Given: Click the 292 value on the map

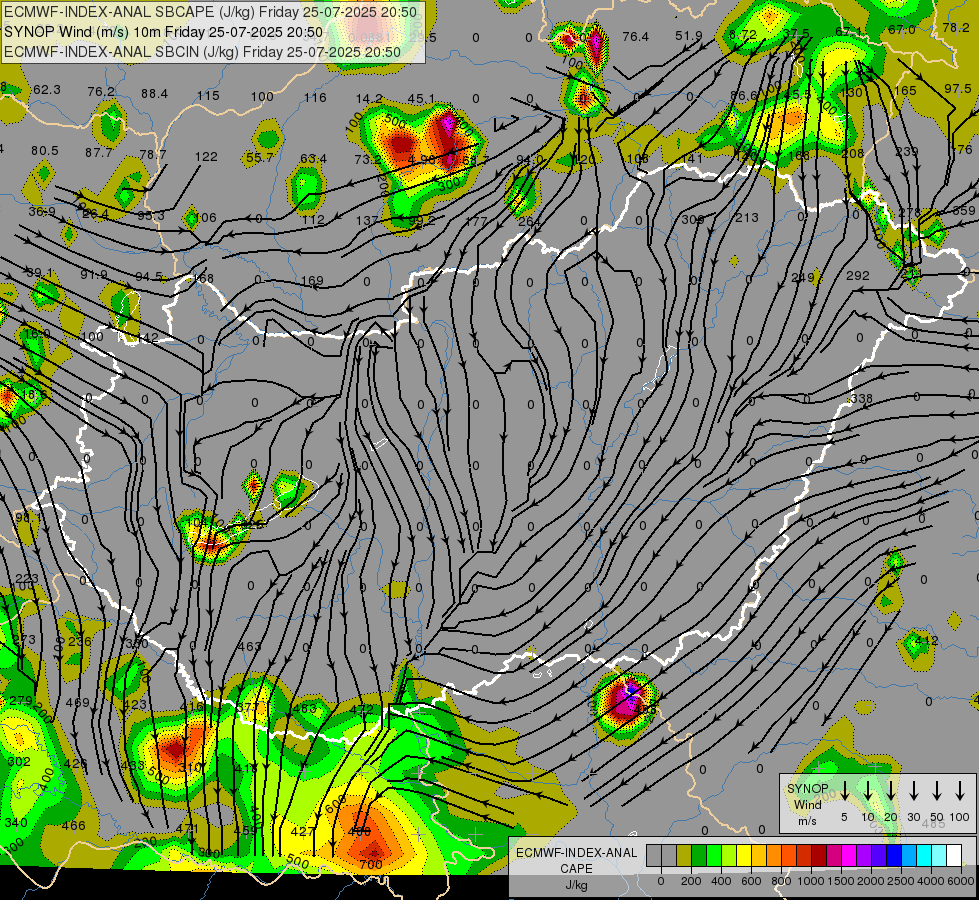Looking at the screenshot, I should pos(858,275).
